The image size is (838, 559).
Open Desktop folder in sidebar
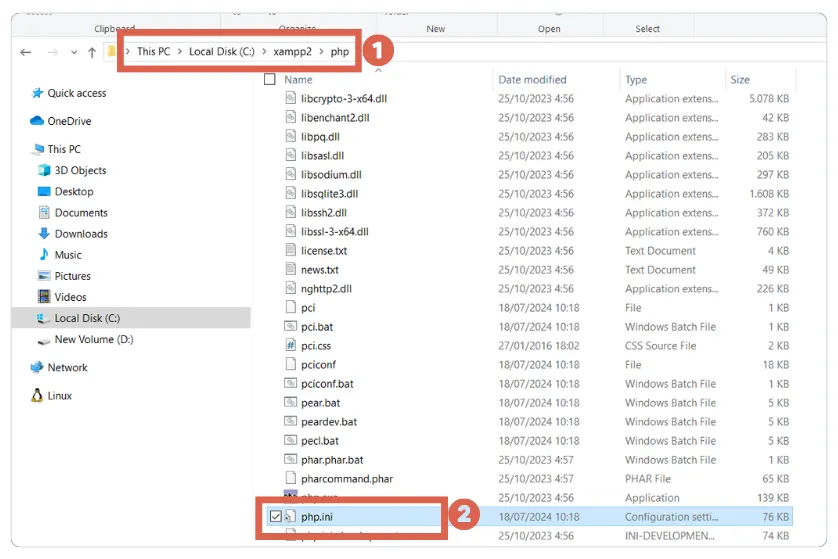[x=74, y=191]
